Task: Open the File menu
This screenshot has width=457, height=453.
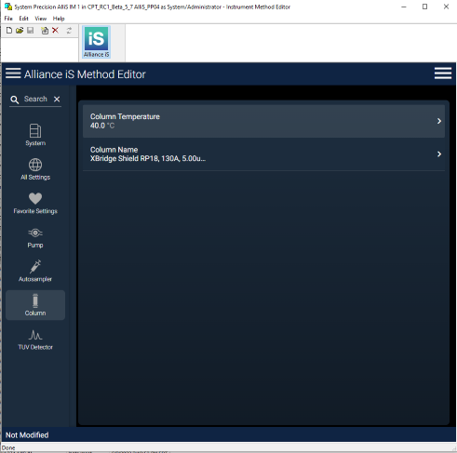Action: tap(8, 18)
